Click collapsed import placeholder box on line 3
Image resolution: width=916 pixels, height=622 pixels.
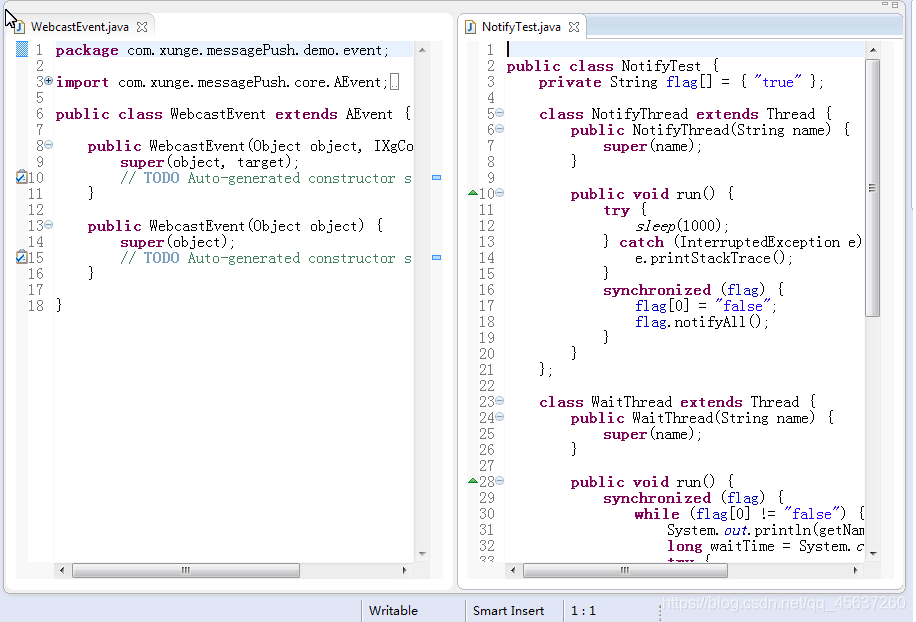pos(394,82)
